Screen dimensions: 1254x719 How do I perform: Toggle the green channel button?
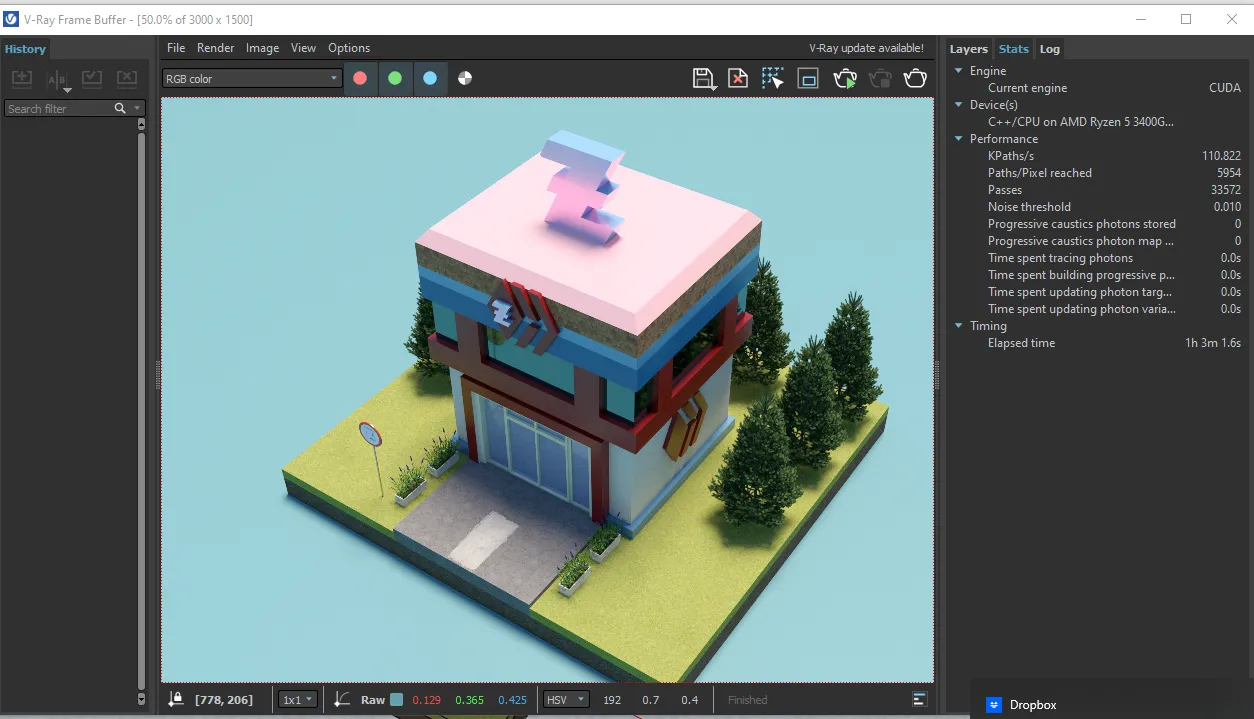pyautogui.click(x=395, y=78)
